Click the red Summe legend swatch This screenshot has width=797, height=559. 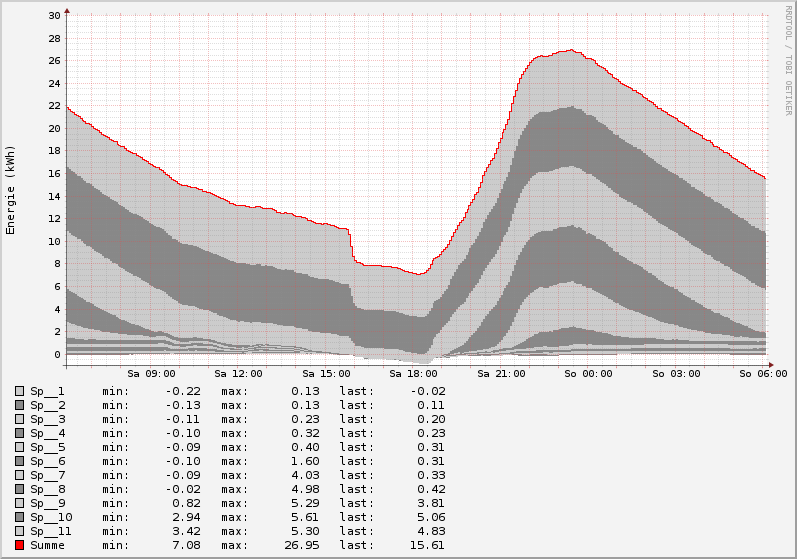pos(19,545)
